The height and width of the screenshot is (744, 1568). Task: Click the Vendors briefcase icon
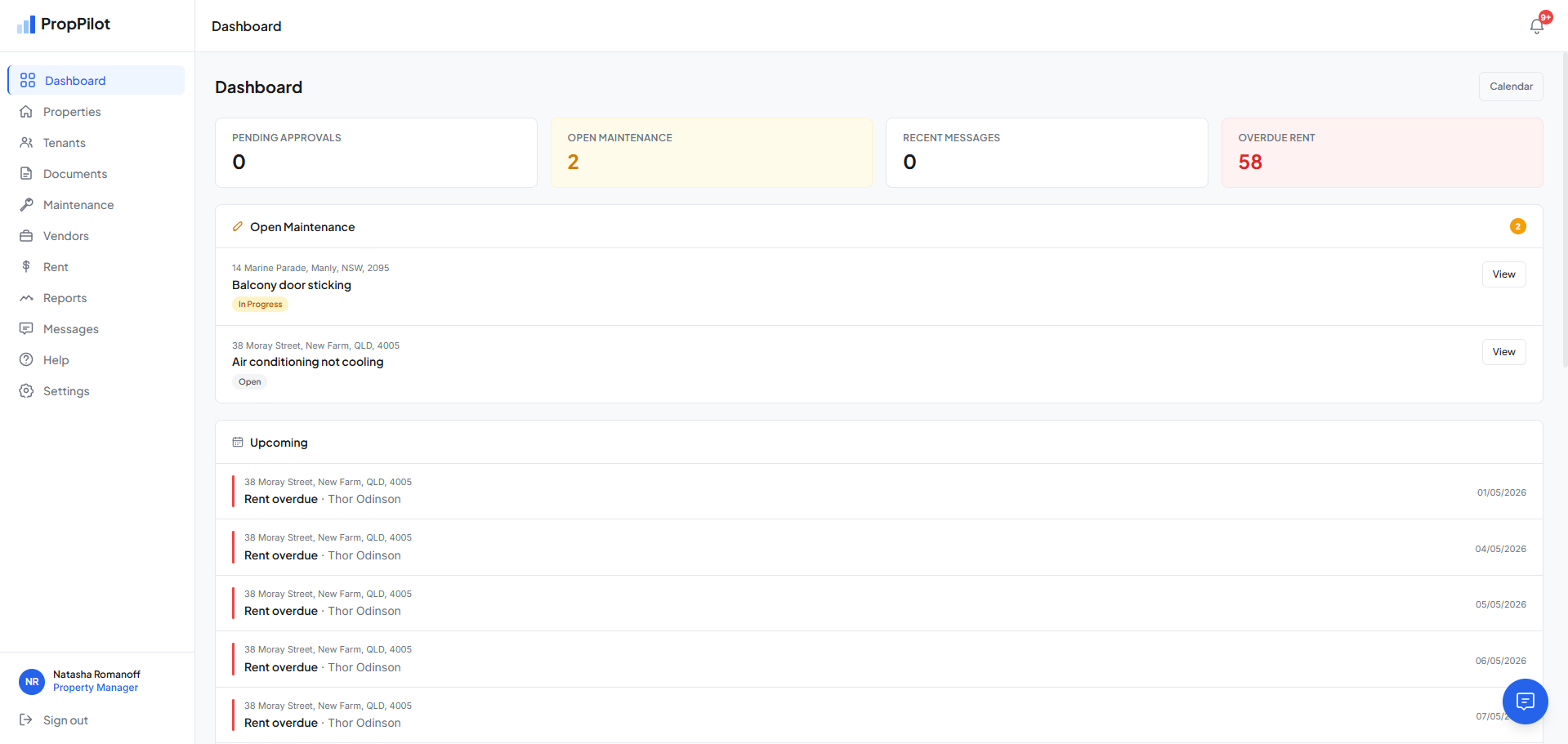pyautogui.click(x=26, y=235)
